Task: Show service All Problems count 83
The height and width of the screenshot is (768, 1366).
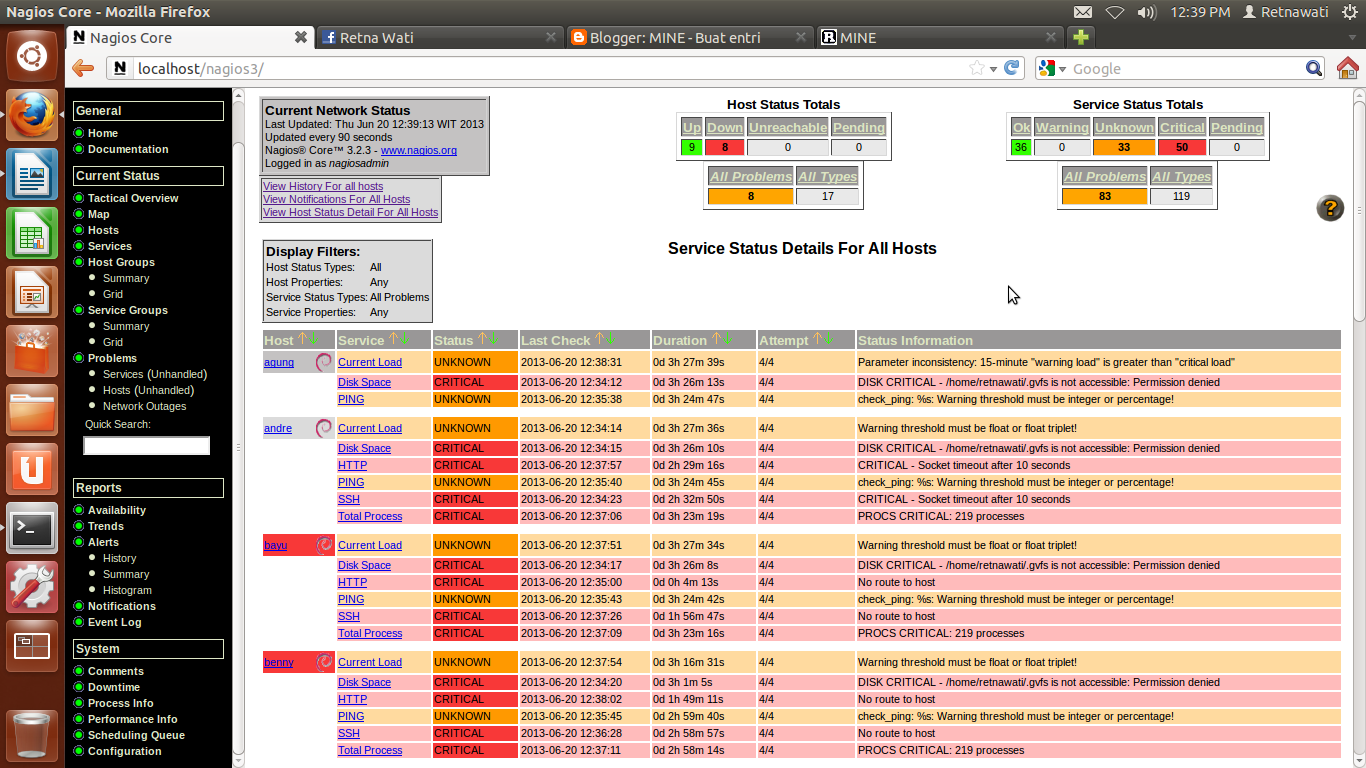Action: click(x=1104, y=196)
